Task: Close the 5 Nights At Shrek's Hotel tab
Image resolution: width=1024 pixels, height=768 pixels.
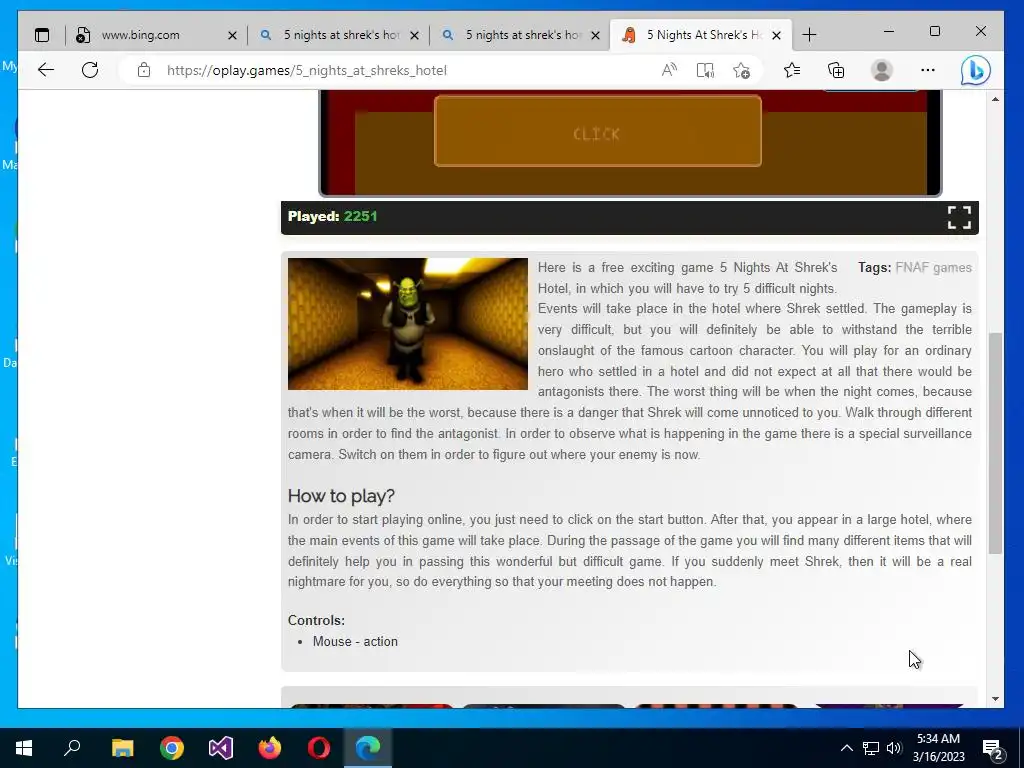Action: coord(776,35)
